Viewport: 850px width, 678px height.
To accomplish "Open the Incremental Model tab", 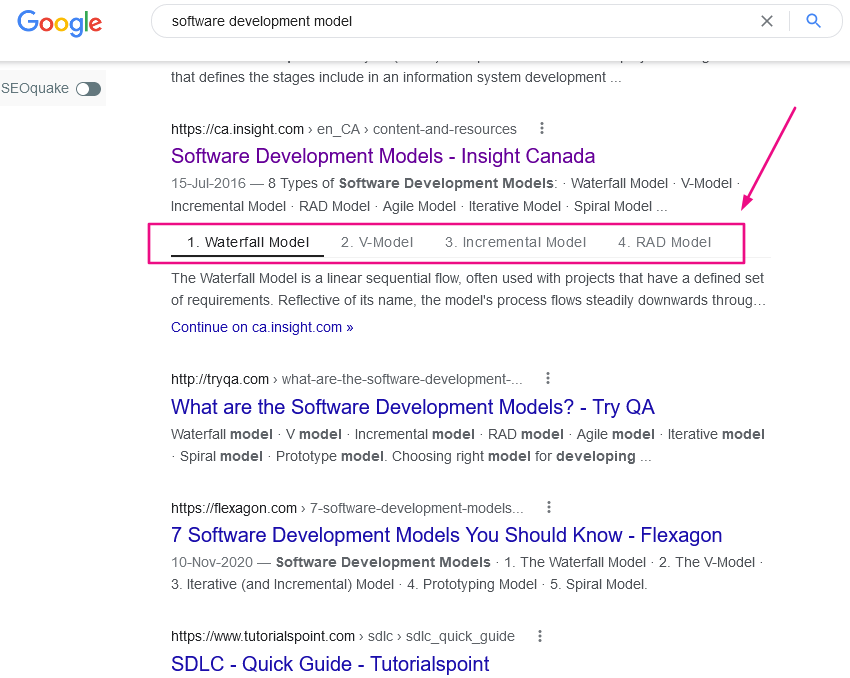I will click(x=516, y=241).
